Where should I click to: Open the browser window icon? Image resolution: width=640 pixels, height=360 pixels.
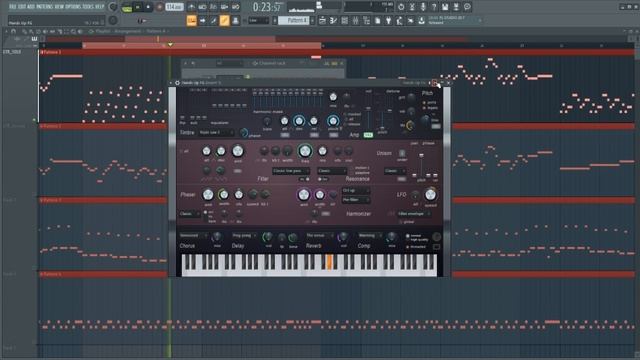pyautogui.click(x=367, y=20)
